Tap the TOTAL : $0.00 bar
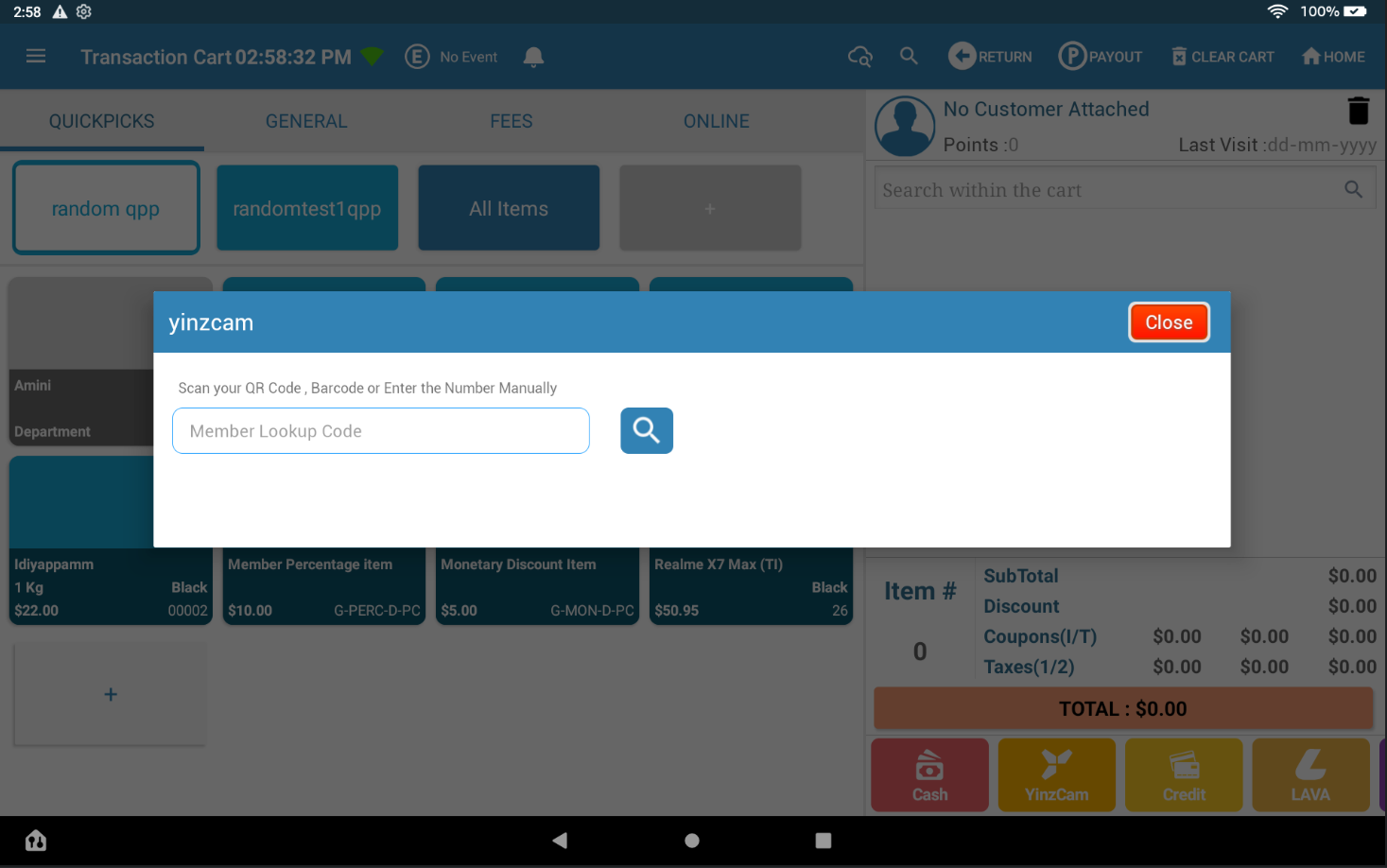This screenshot has width=1387, height=868. click(x=1123, y=709)
